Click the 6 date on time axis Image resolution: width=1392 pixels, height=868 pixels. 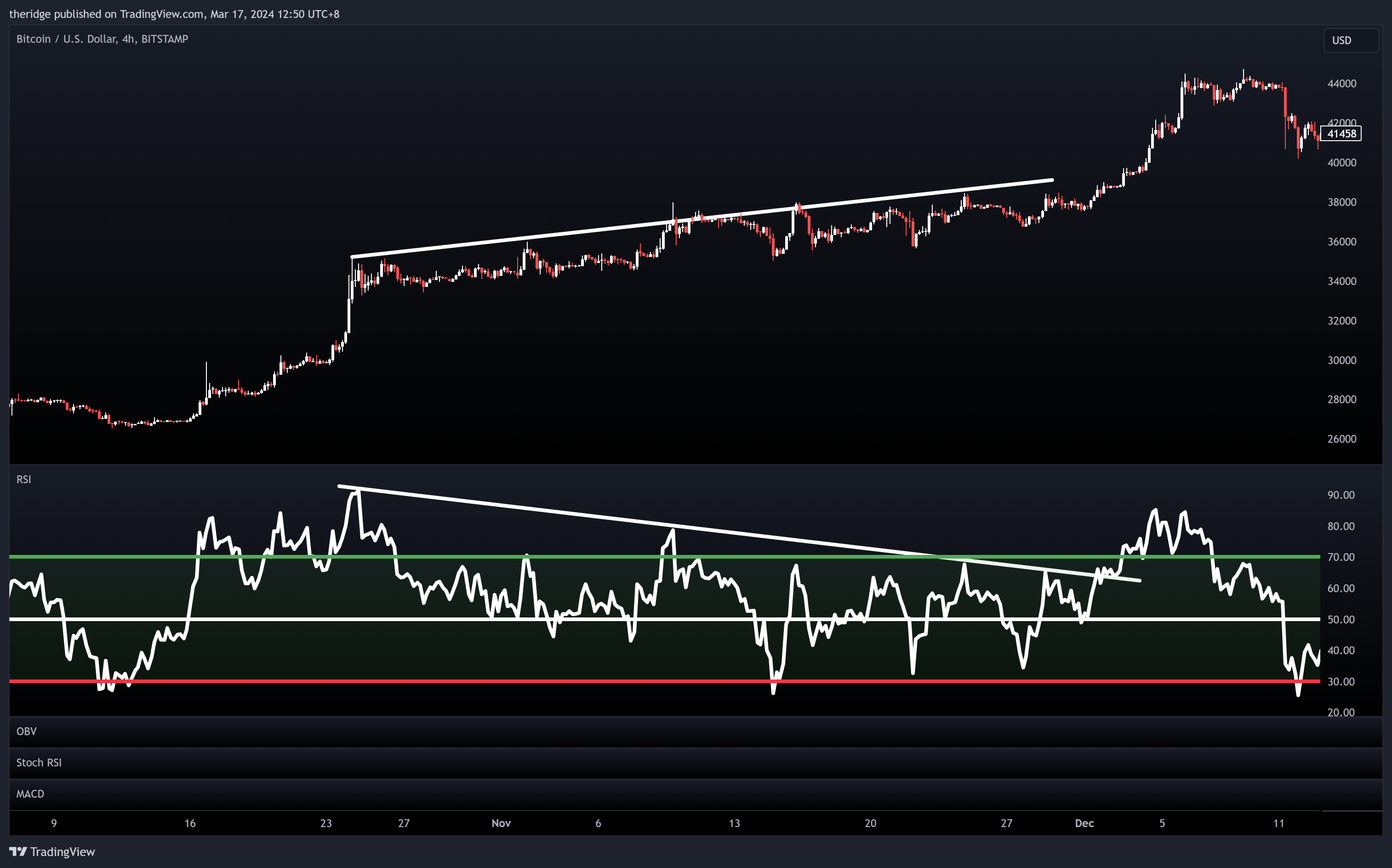coord(598,823)
